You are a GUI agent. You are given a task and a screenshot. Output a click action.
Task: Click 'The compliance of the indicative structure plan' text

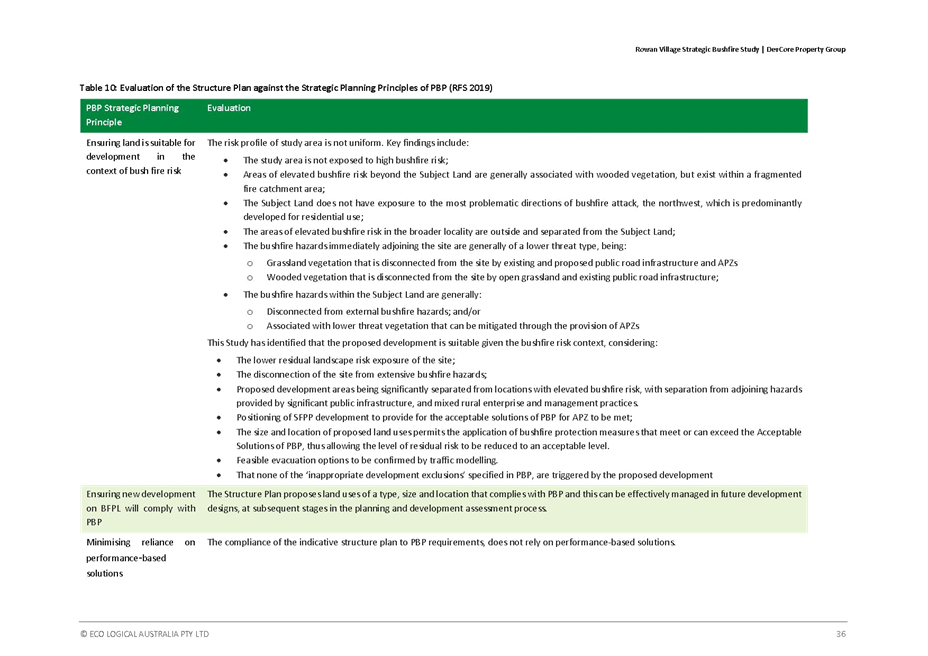pyautogui.click(x=441, y=542)
